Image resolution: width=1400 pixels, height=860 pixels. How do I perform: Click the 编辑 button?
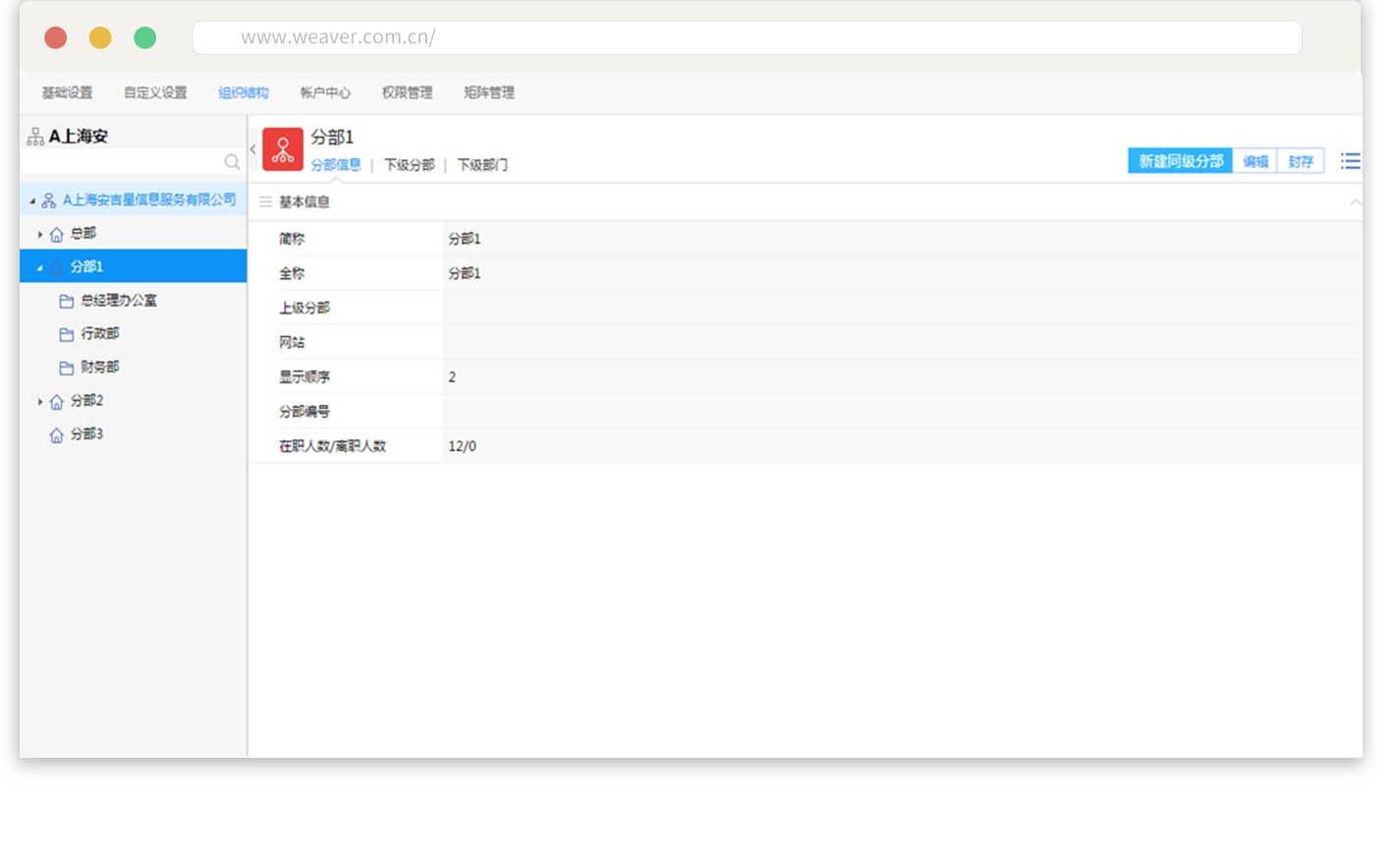coord(1256,161)
